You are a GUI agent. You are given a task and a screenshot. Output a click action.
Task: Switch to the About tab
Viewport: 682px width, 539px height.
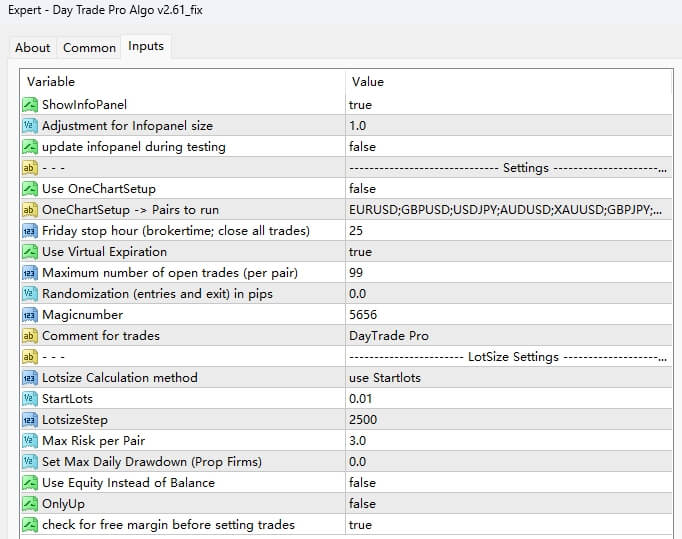pyautogui.click(x=32, y=47)
